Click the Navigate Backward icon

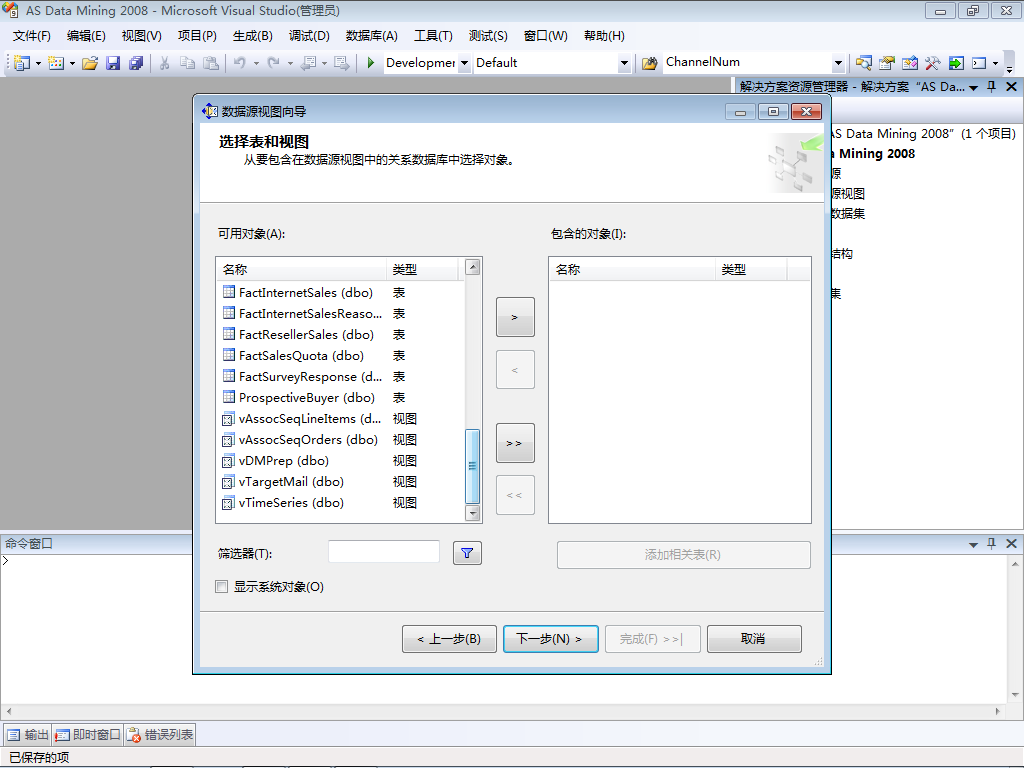click(x=308, y=63)
